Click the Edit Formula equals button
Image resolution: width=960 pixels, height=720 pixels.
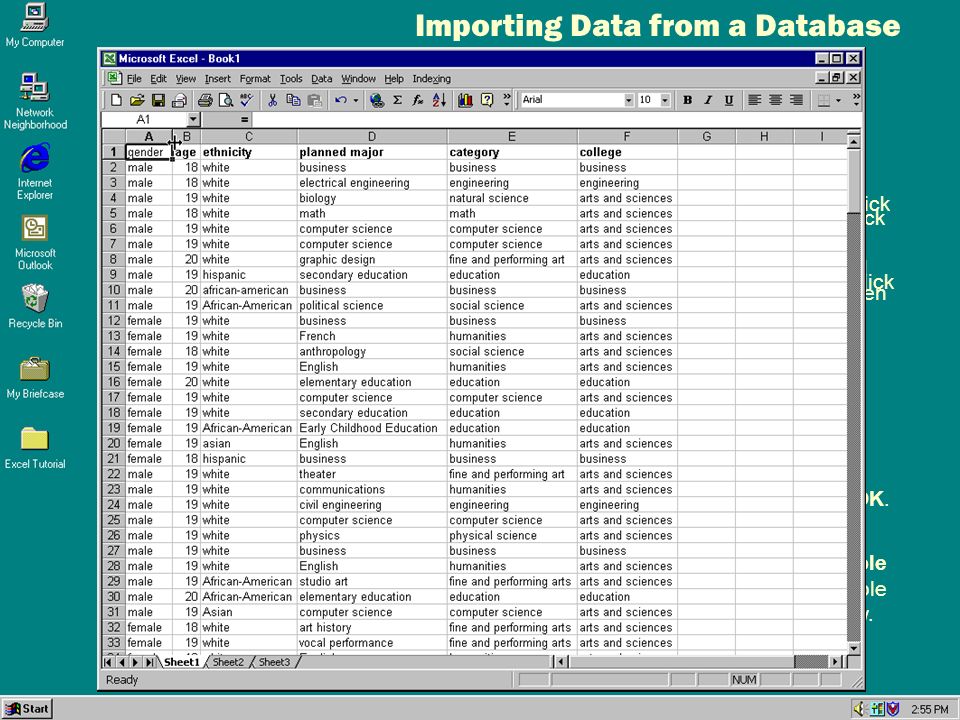click(x=244, y=119)
